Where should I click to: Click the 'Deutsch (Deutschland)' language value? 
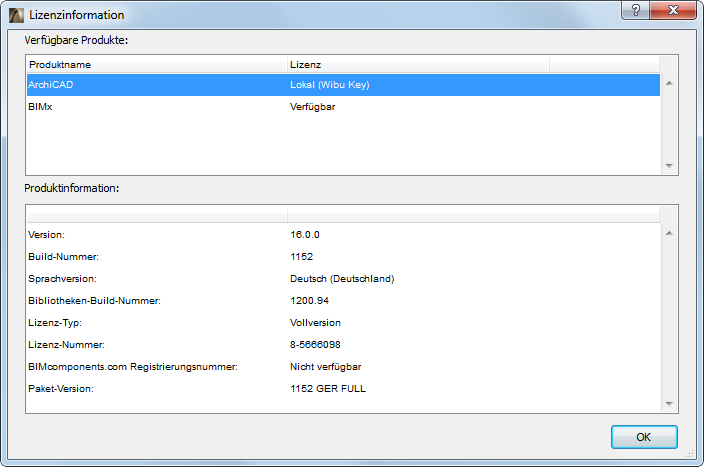tap(342, 279)
